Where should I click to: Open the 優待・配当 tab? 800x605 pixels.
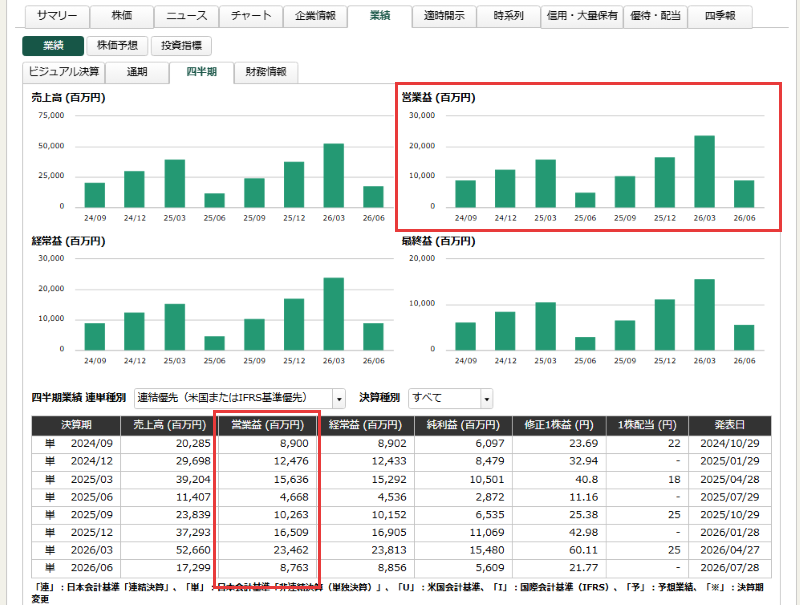655,16
